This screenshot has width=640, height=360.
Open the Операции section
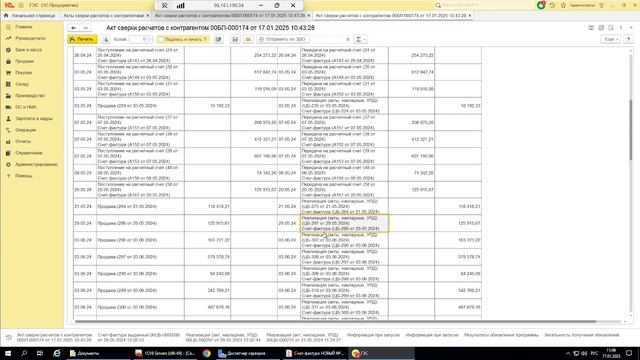26,130
